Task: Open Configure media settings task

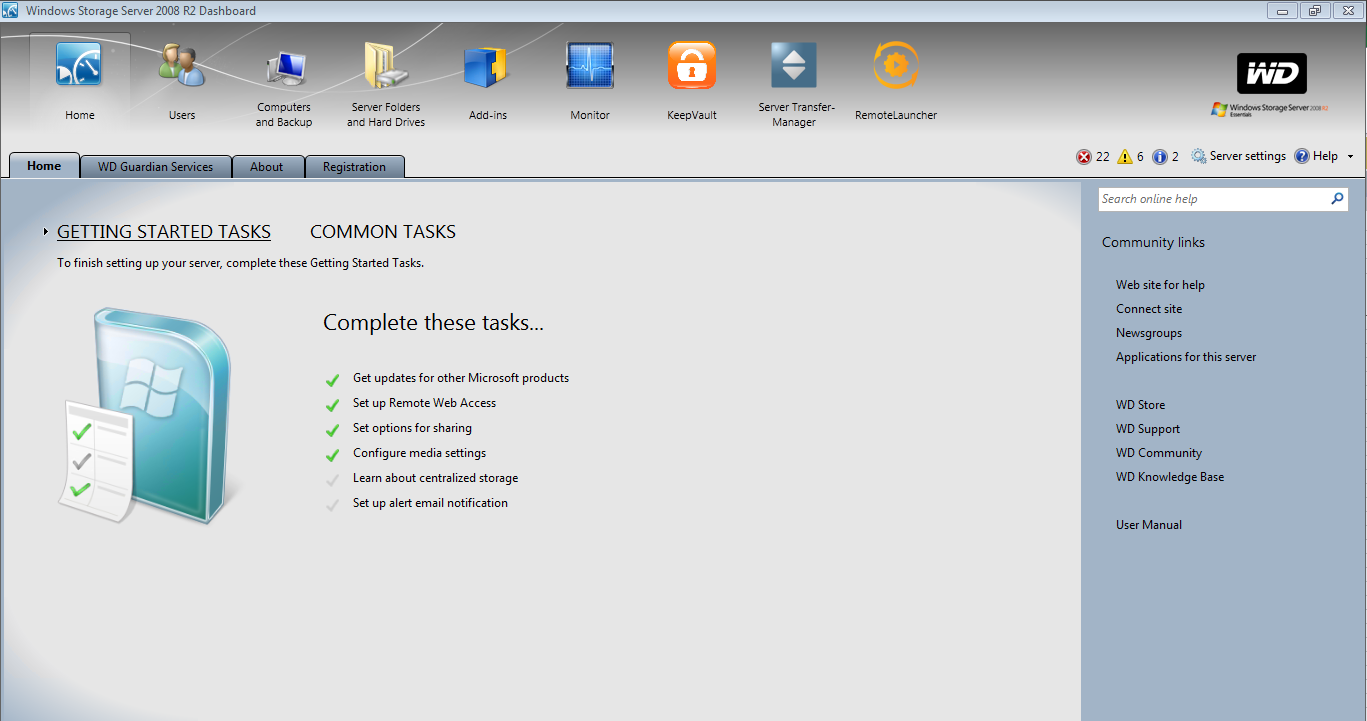Action: [x=420, y=453]
